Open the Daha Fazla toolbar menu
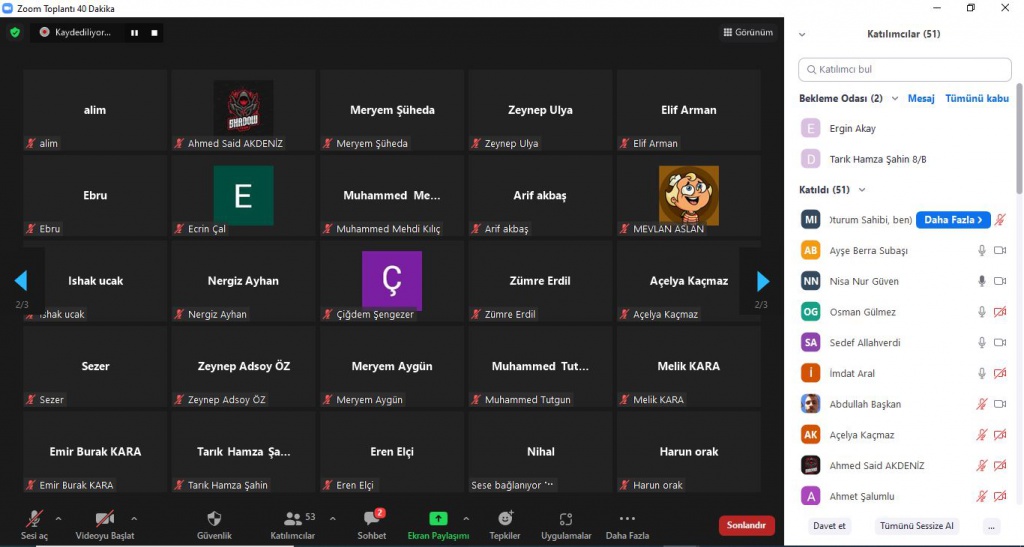 [x=627, y=525]
